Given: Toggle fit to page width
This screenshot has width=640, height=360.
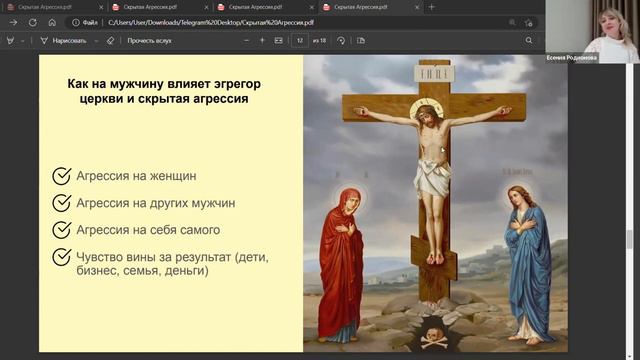Looking at the screenshot, I should 278,40.
